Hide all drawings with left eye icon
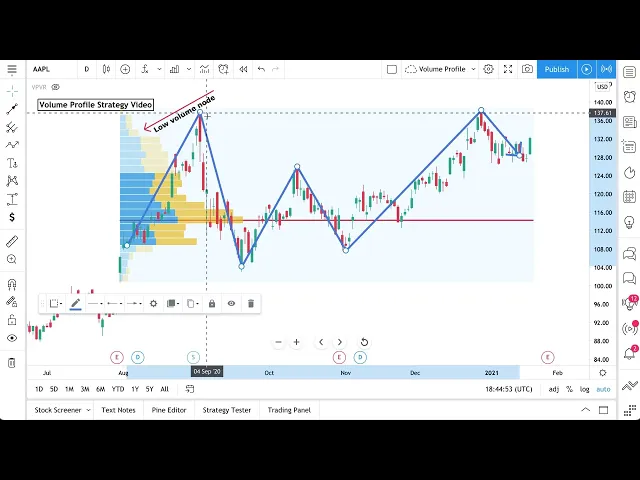 [x=12, y=338]
